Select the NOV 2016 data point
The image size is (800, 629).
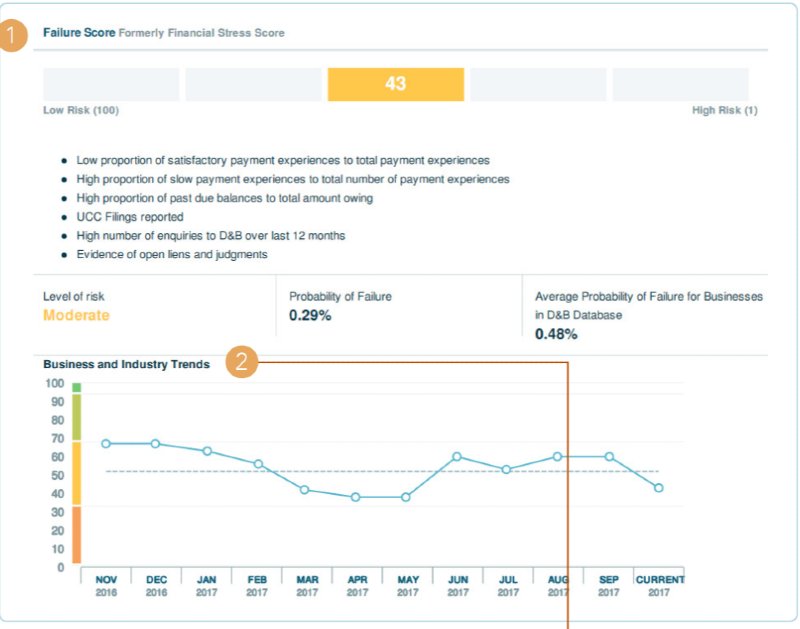coord(106,443)
